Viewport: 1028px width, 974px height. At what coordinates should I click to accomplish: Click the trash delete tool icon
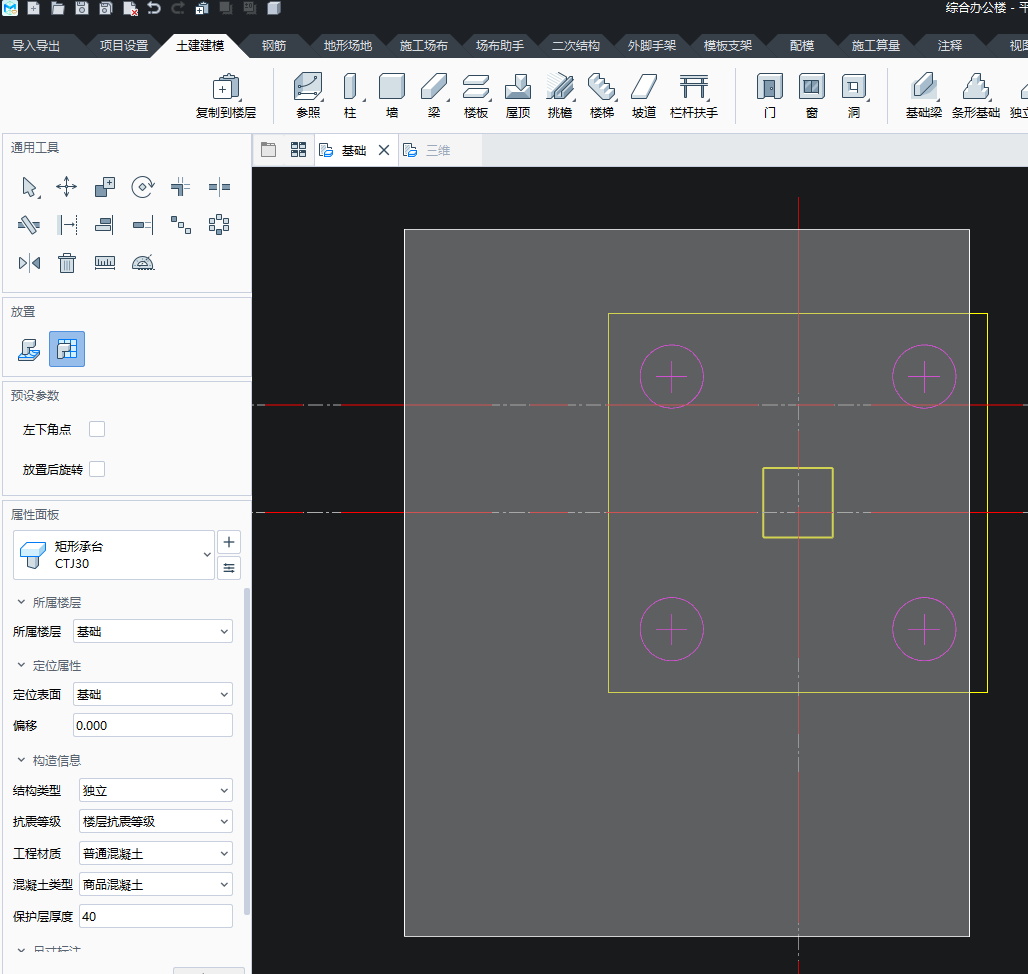click(66, 263)
